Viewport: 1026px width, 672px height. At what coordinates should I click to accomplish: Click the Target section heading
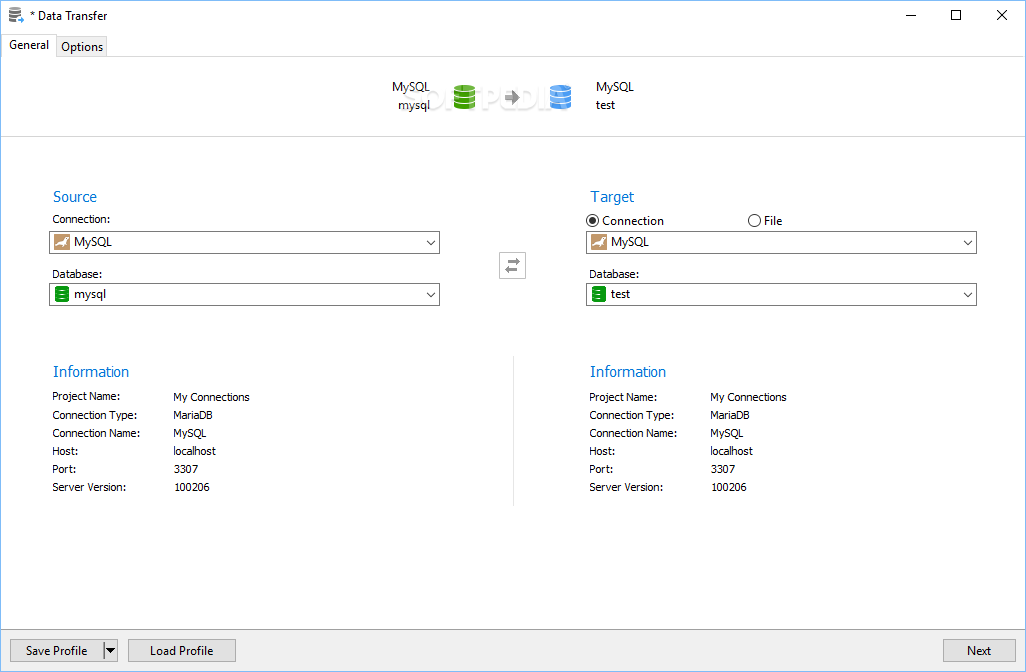[x=612, y=197]
